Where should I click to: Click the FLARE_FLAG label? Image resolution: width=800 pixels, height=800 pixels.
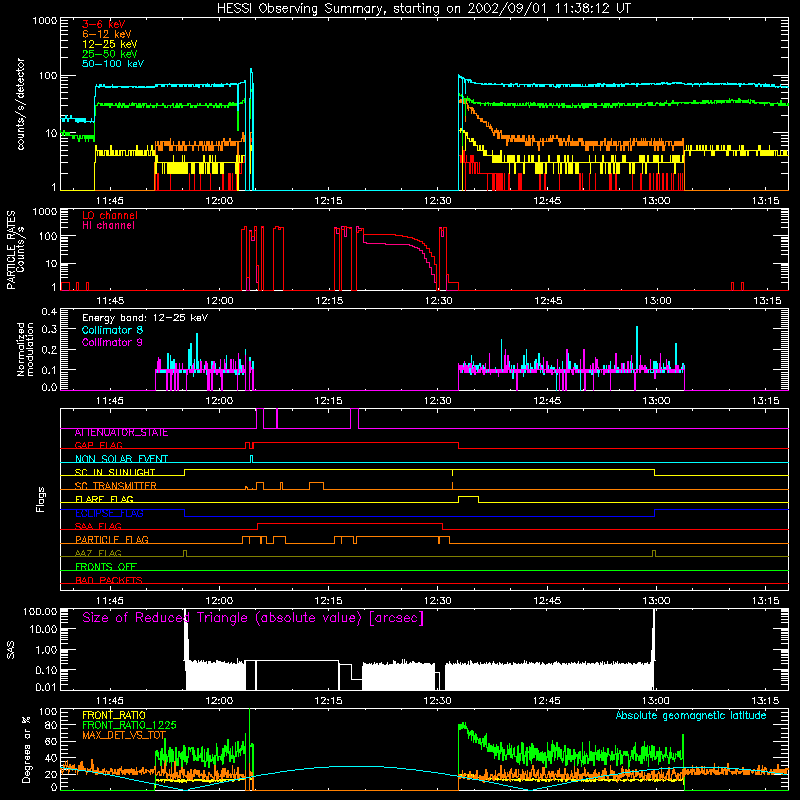coord(104,499)
